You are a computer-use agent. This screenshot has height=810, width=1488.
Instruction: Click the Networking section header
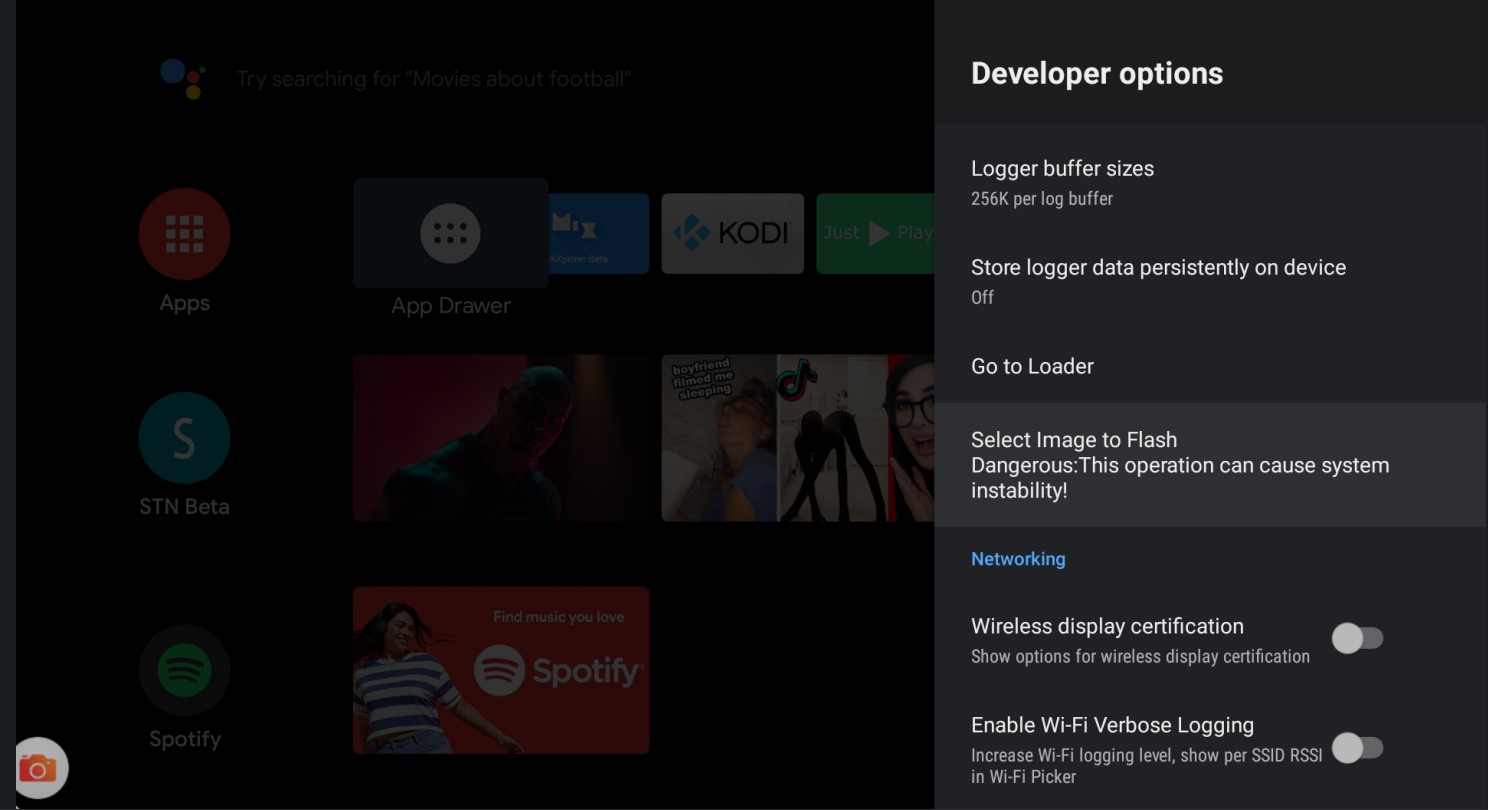1018,559
